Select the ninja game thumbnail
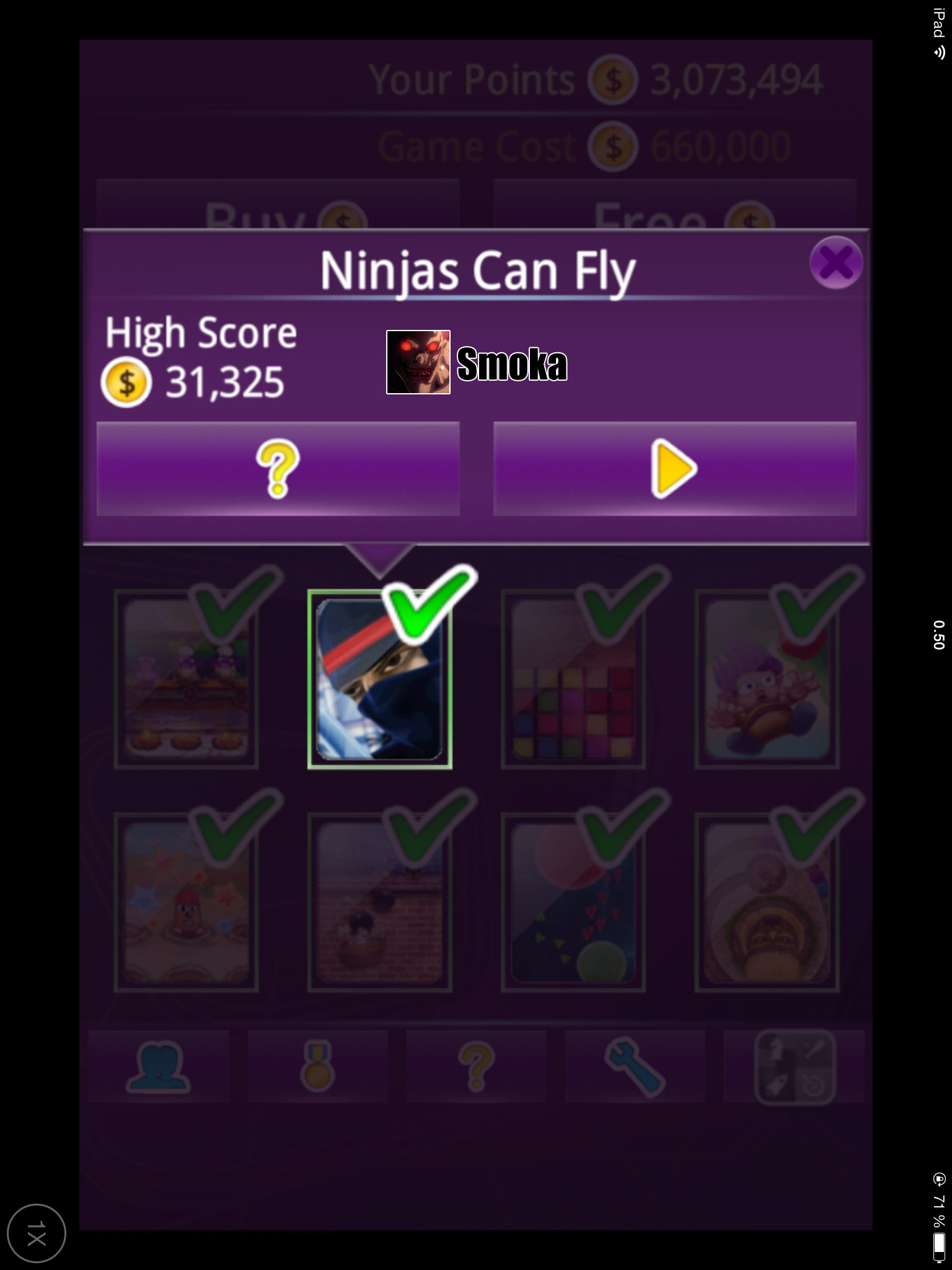 click(x=379, y=680)
